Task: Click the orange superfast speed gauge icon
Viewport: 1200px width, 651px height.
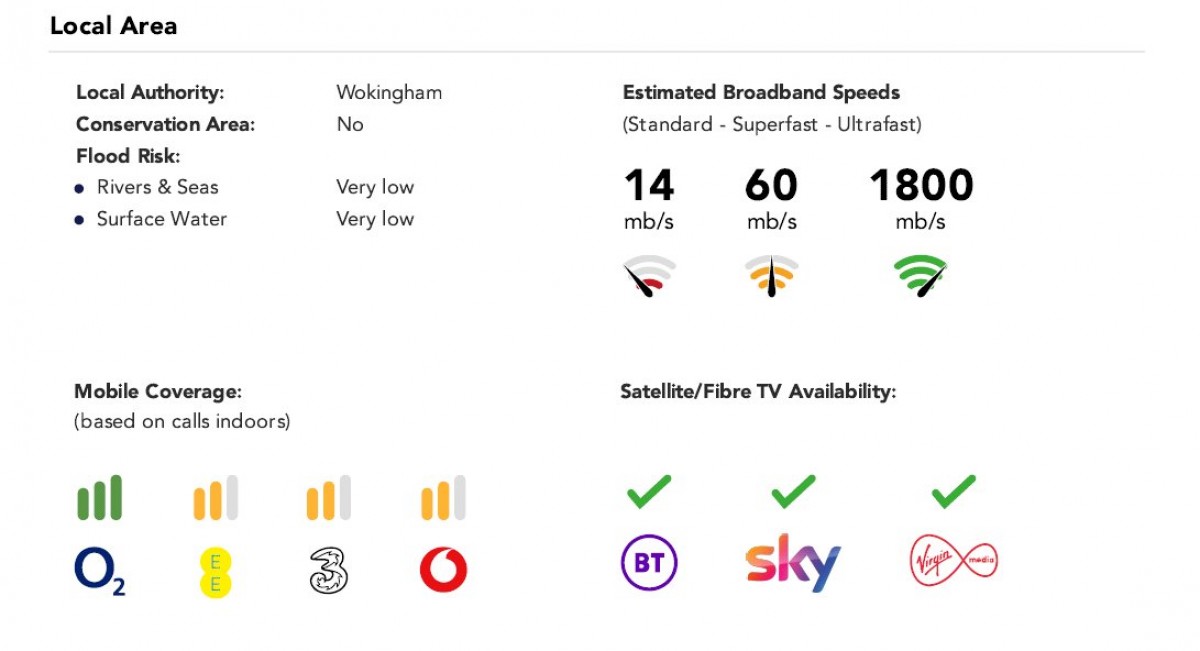Action: 771,276
